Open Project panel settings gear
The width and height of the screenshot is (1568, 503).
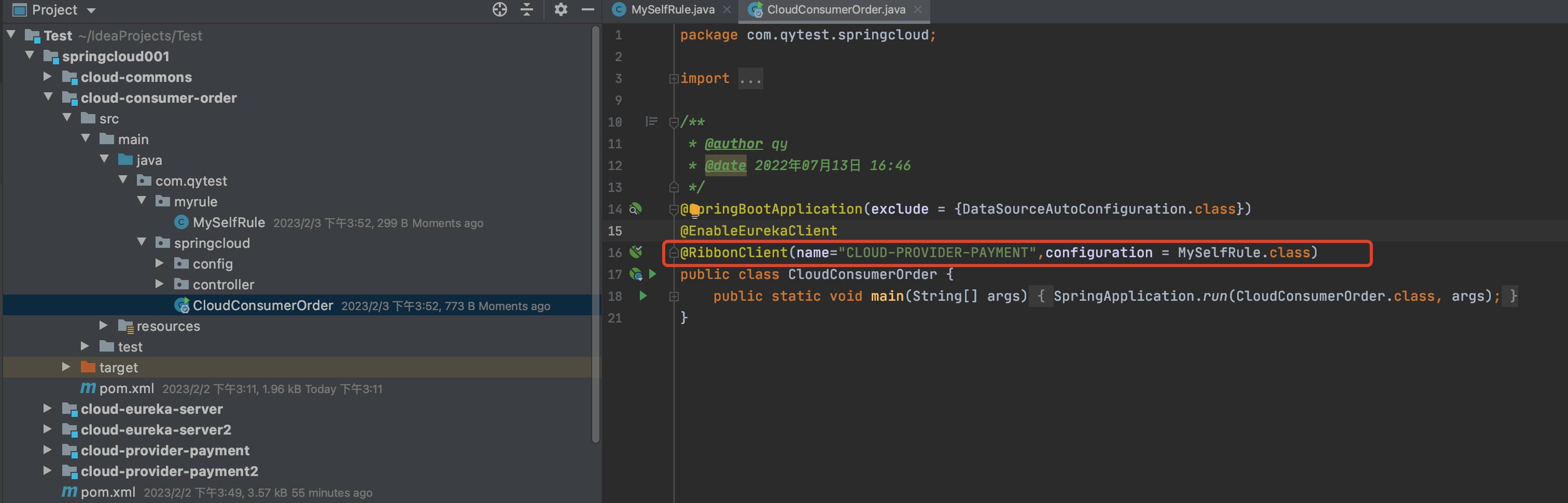click(561, 9)
